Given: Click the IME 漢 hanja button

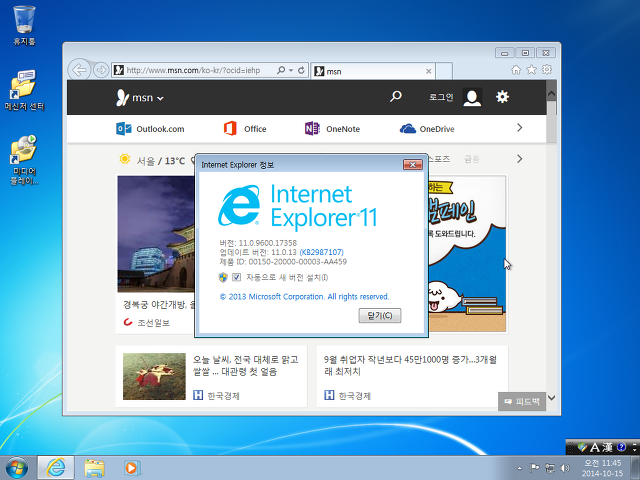Looking at the screenshot, I should click(607, 447).
